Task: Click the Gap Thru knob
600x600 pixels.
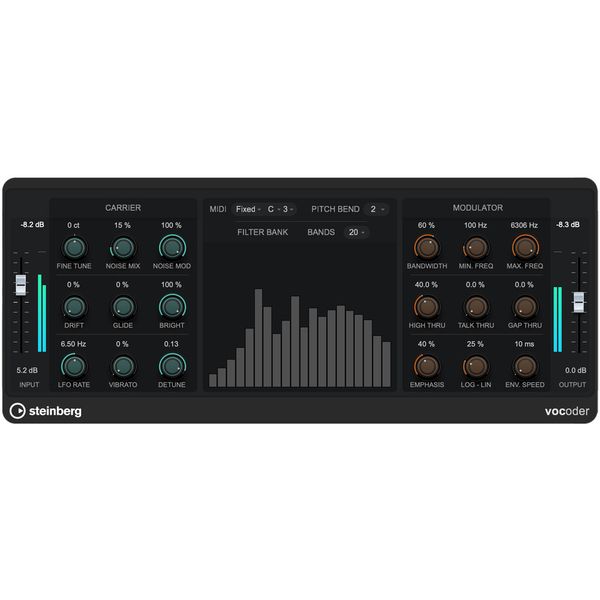Action: coord(525,307)
